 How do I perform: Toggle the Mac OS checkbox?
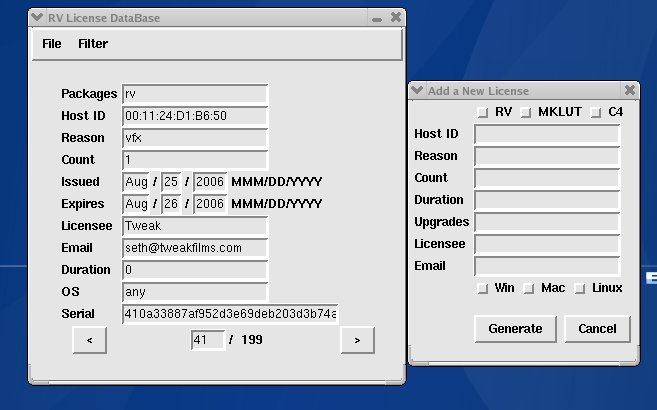coord(528,289)
